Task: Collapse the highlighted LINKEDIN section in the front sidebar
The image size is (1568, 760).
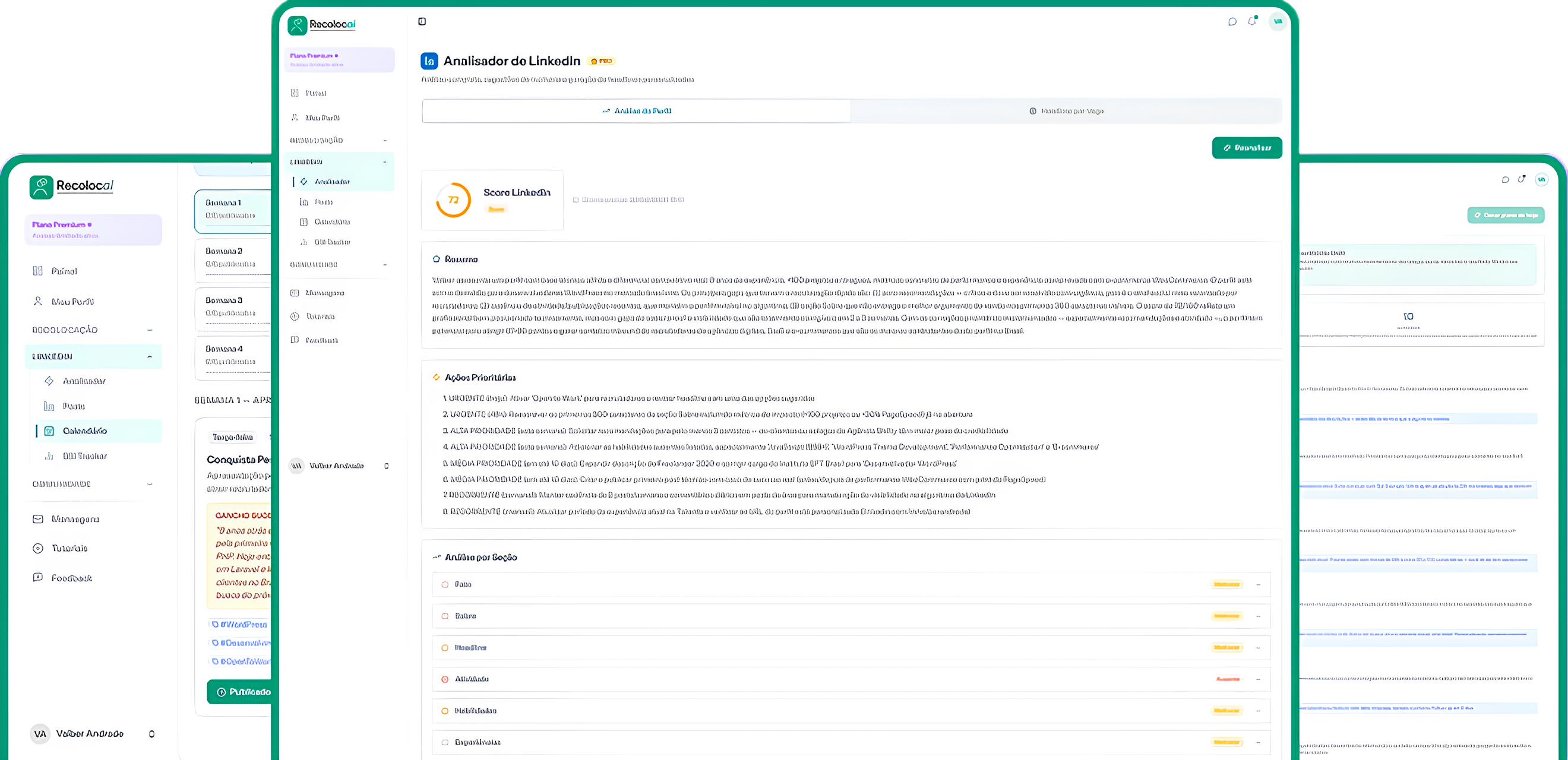Action: click(x=339, y=162)
